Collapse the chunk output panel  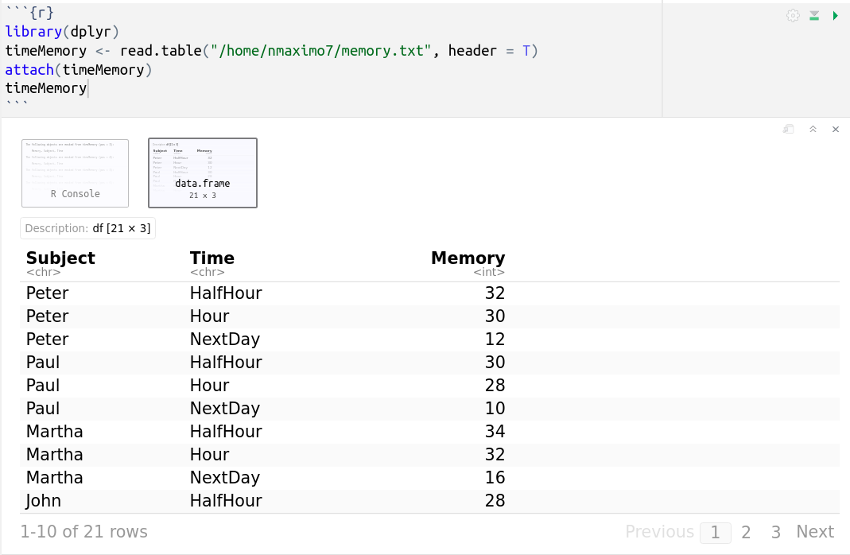(x=813, y=129)
